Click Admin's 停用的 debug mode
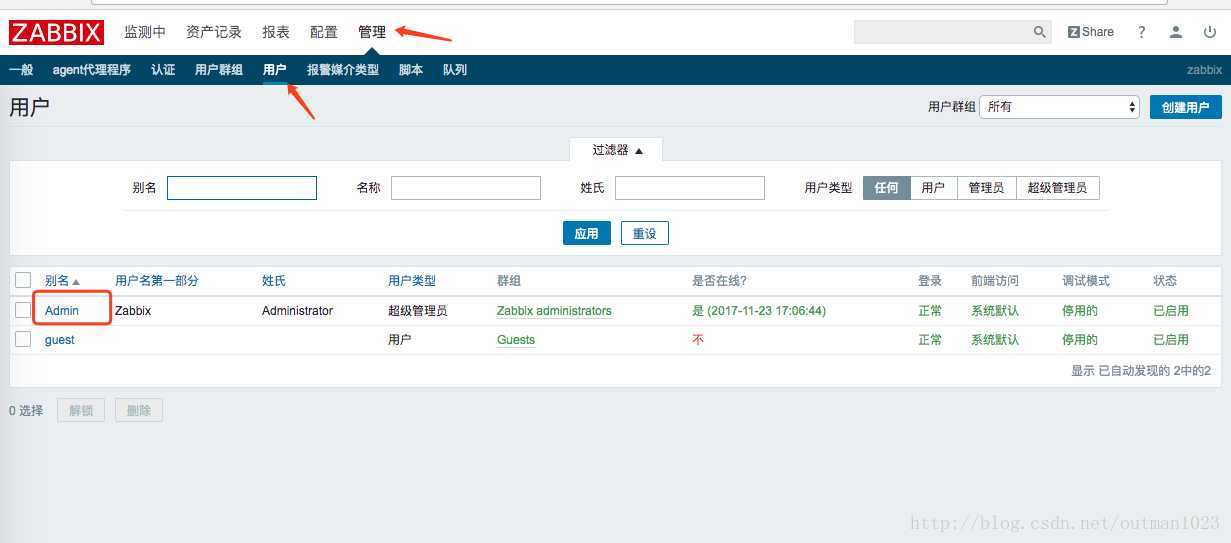Viewport: 1231px width, 543px height. 1080,311
